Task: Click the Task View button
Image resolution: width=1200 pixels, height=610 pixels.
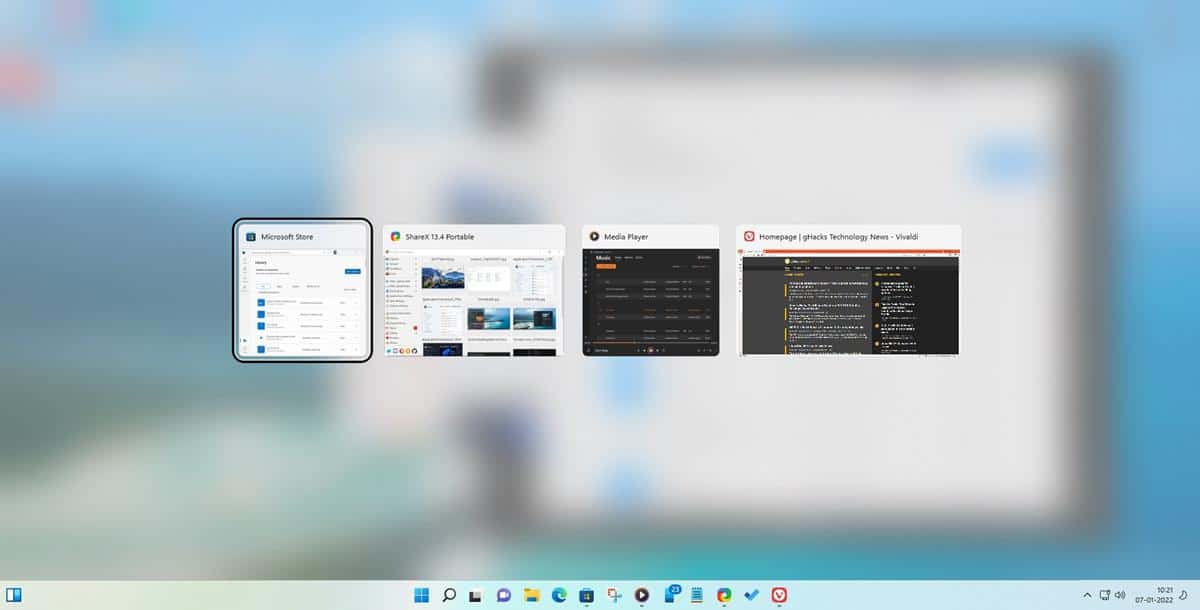Action: click(475, 594)
